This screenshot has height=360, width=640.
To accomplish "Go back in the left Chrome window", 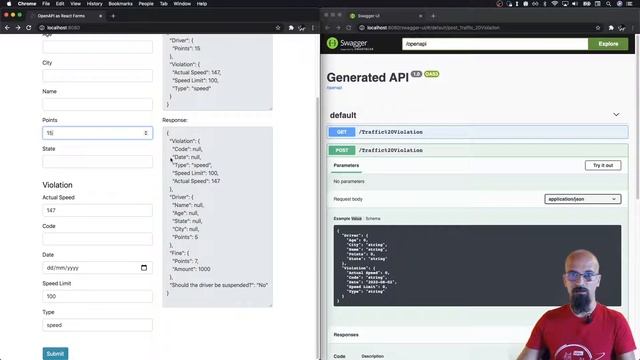I will [x=7, y=28].
